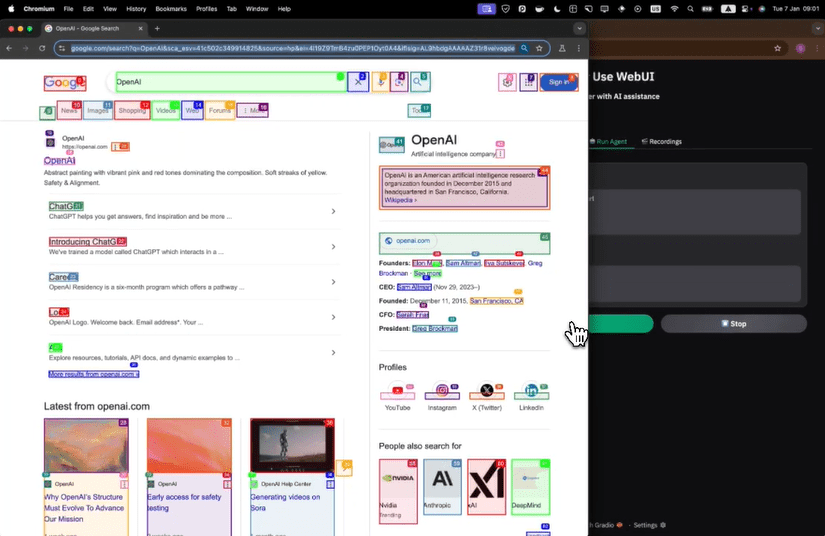Expand the Careers sitelink row chevron
This screenshot has width=825, height=536.
point(333,282)
